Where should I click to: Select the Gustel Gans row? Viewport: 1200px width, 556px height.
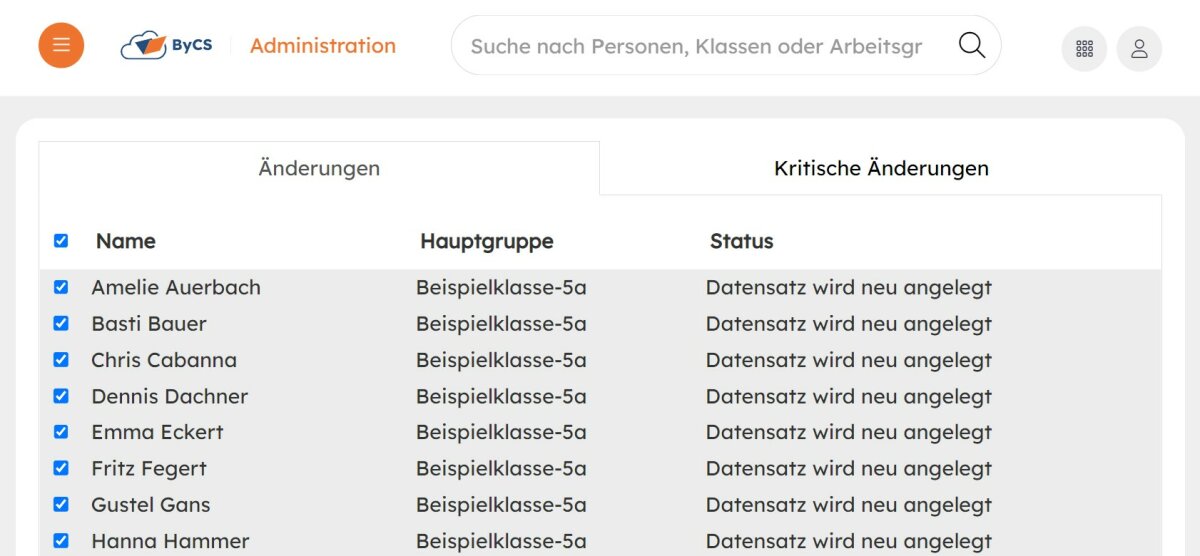(x=600, y=505)
